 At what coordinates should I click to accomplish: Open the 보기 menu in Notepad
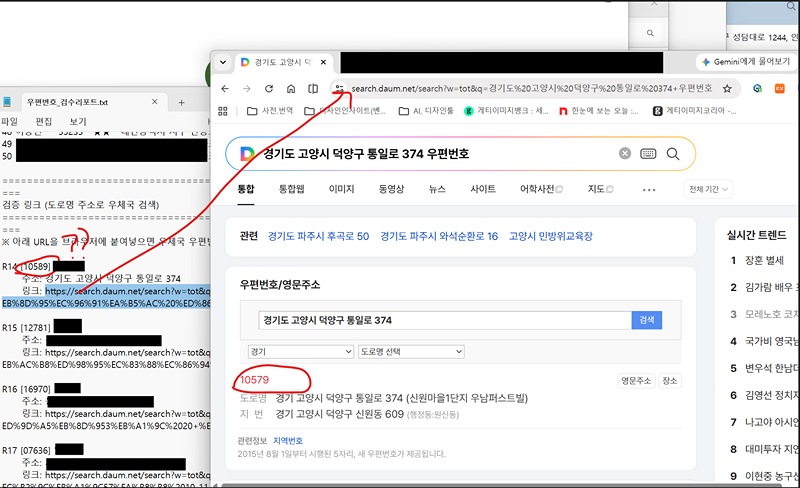[x=78, y=121]
